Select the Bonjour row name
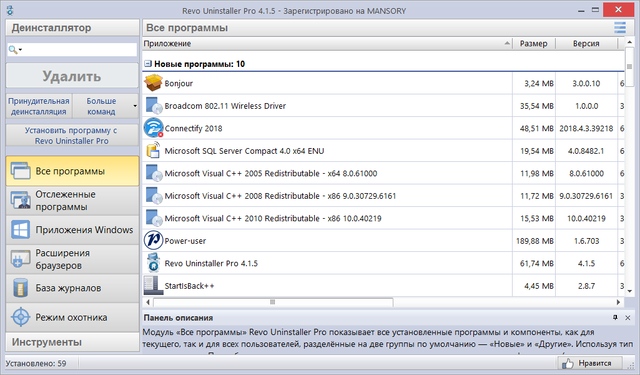 [178, 83]
